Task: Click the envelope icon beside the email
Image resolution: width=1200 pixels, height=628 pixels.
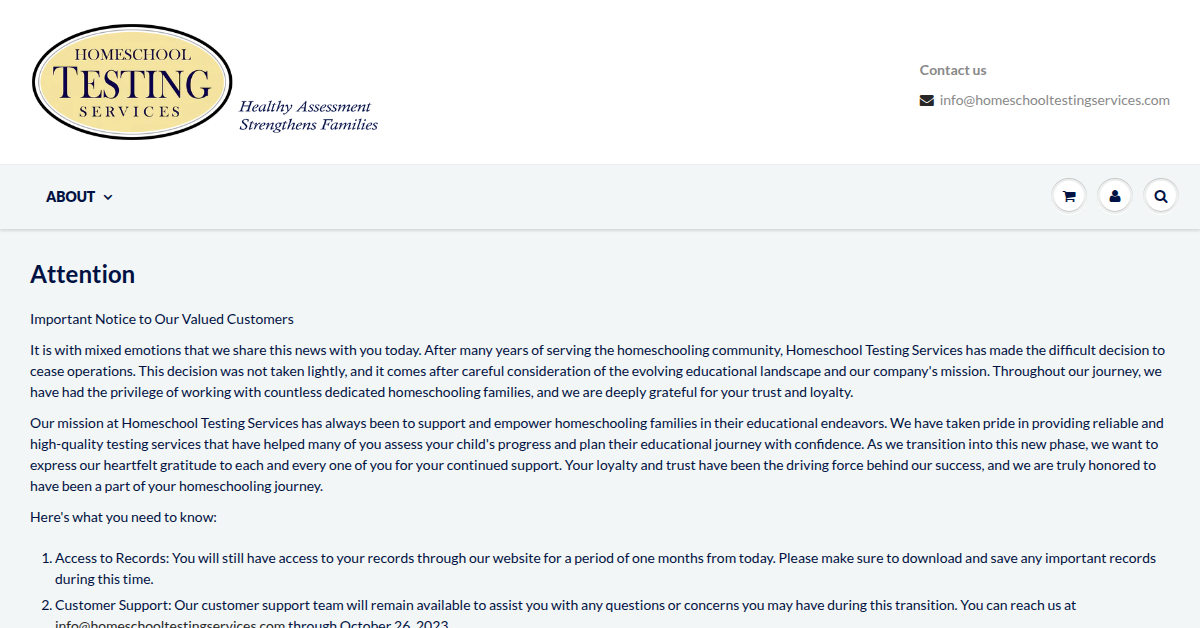Action: point(927,100)
